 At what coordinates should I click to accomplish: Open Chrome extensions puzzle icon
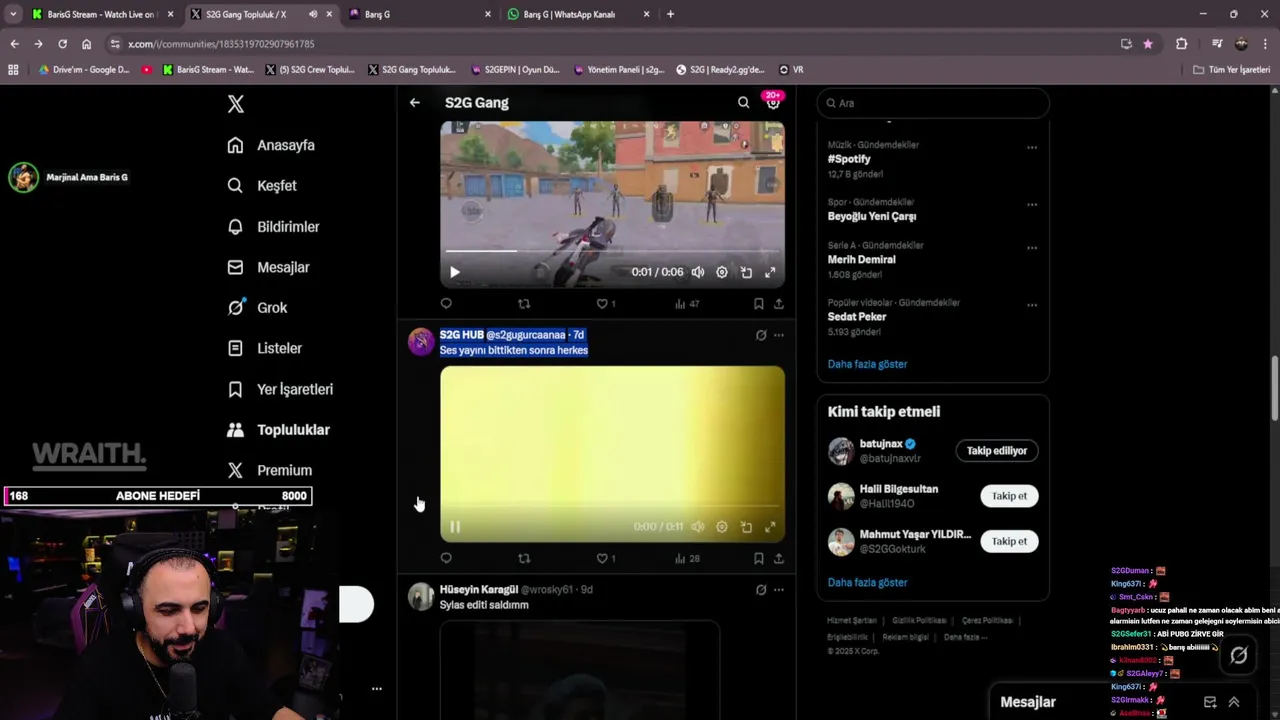pos(1181,44)
